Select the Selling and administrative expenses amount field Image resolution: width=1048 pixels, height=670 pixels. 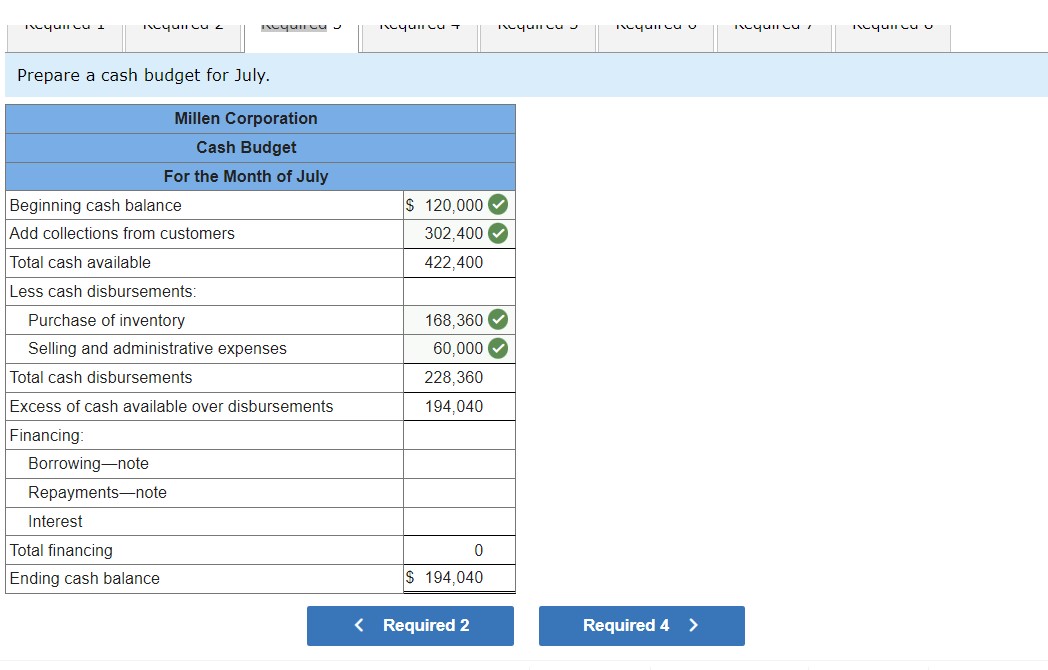[459, 349]
